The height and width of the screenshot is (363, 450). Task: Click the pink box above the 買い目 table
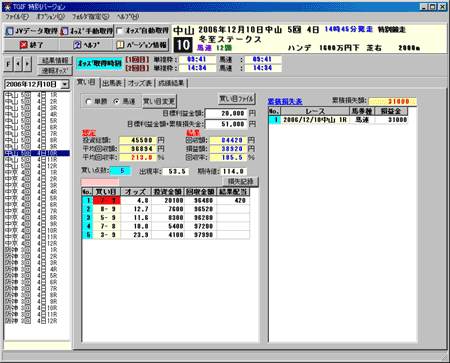tap(100, 182)
